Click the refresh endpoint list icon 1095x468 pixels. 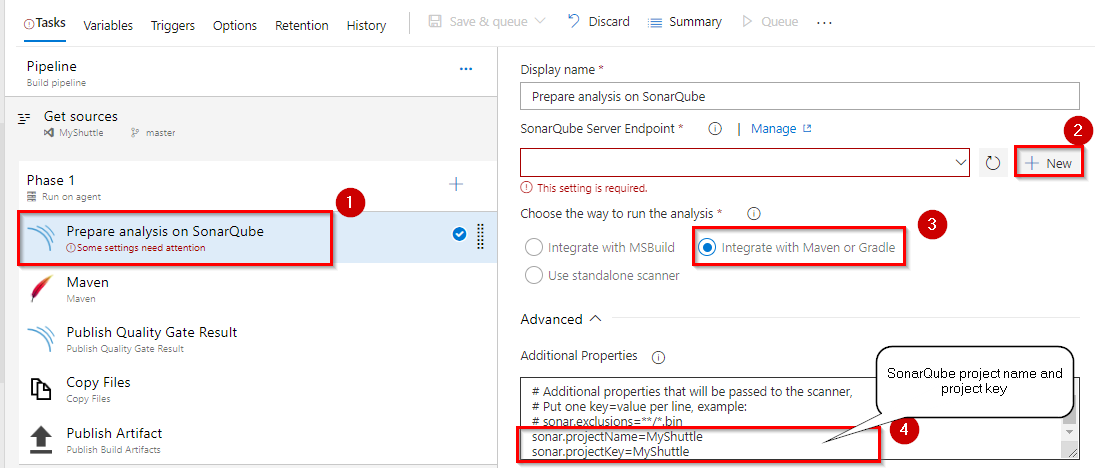[993, 163]
